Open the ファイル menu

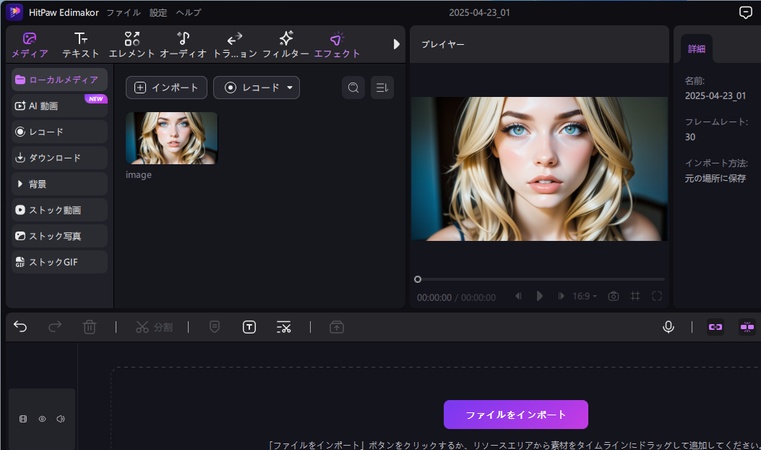pyautogui.click(x=123, y=13)
